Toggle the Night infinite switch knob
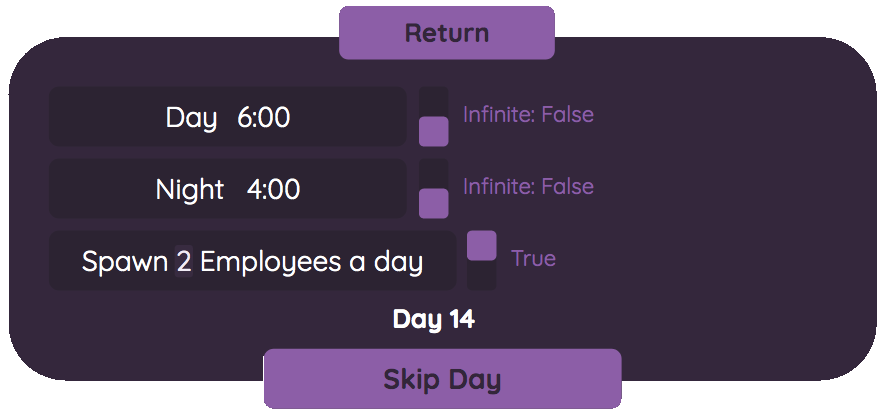The image size is (886, 416). [x=433, y=203]
